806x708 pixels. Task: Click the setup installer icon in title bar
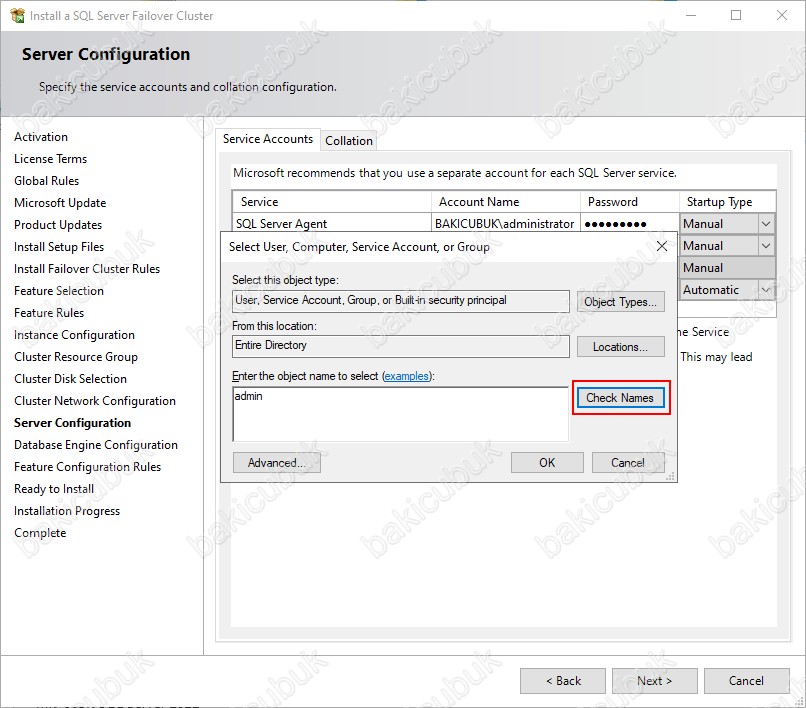[17, 15]
